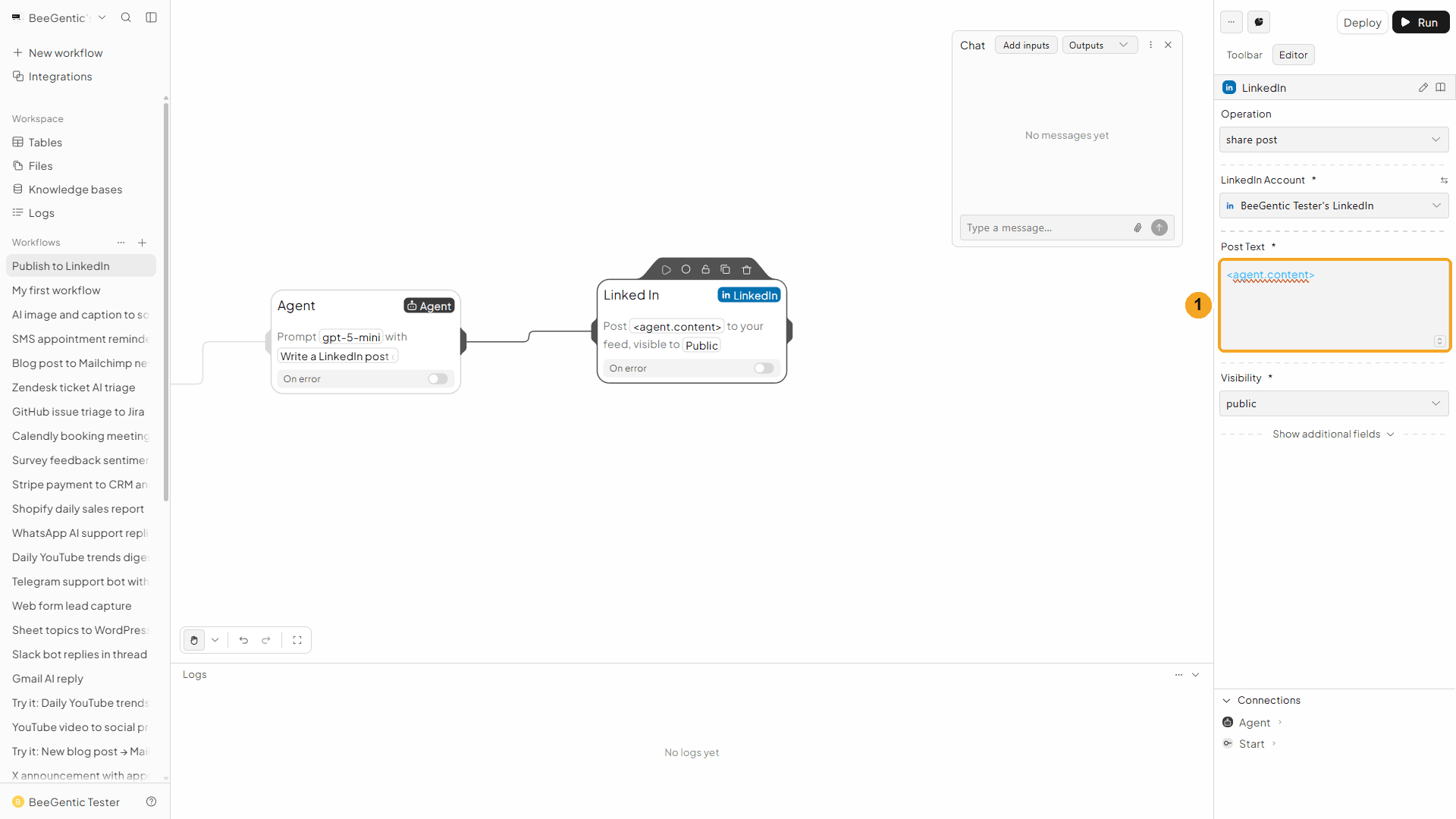The height and width of the screenshot is (819, 1456).
Task: Enable On error toggle on Agent node
Action: click(438, 379)
